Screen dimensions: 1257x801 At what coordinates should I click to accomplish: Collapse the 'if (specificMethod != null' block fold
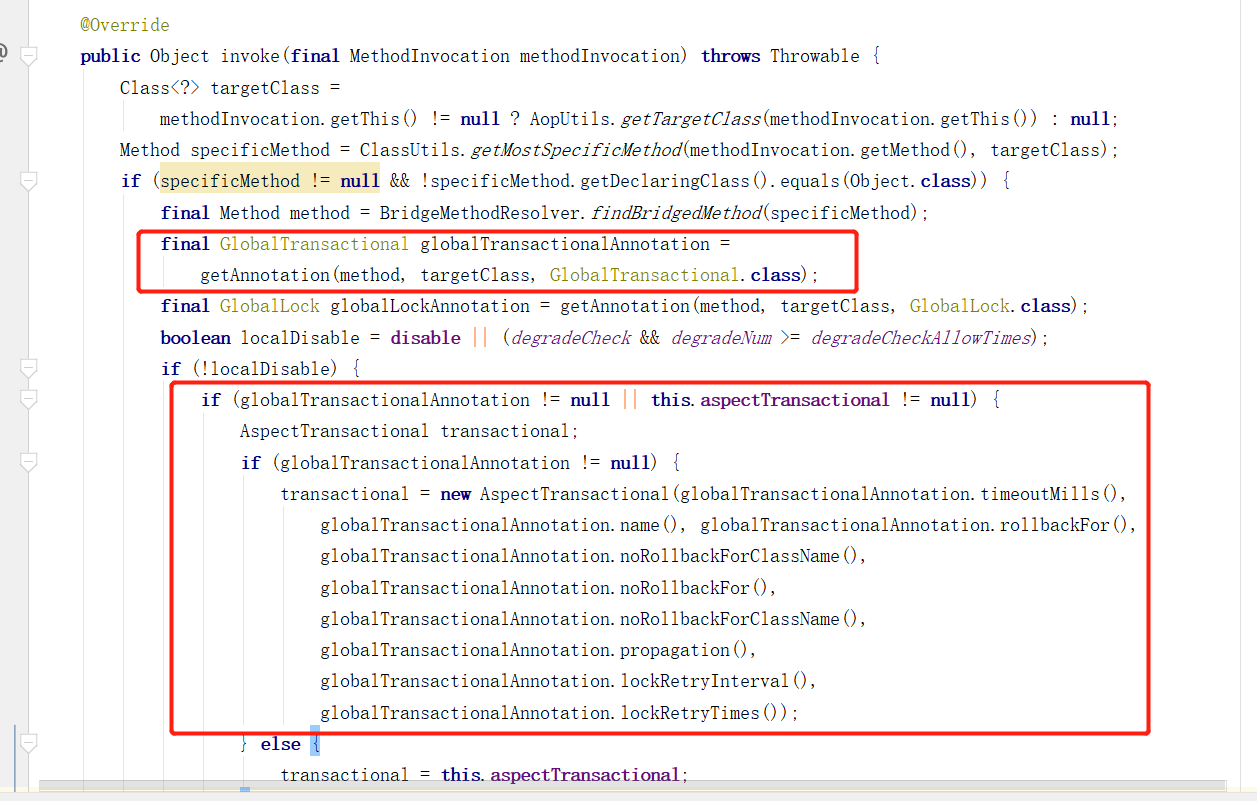(x=28, y=181)
